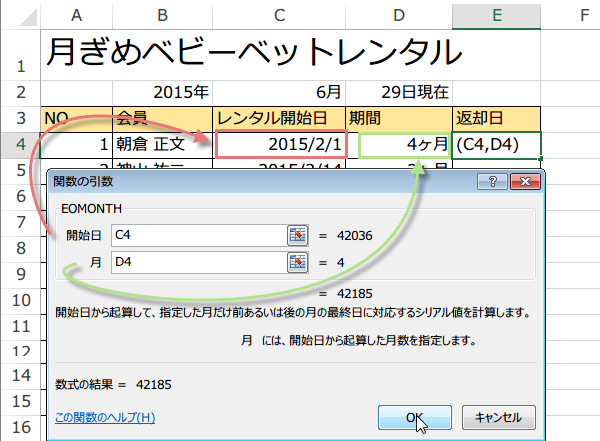Viewport: 600px width, 441px height.
Task: Select column B header
Action: coord(163,15)
